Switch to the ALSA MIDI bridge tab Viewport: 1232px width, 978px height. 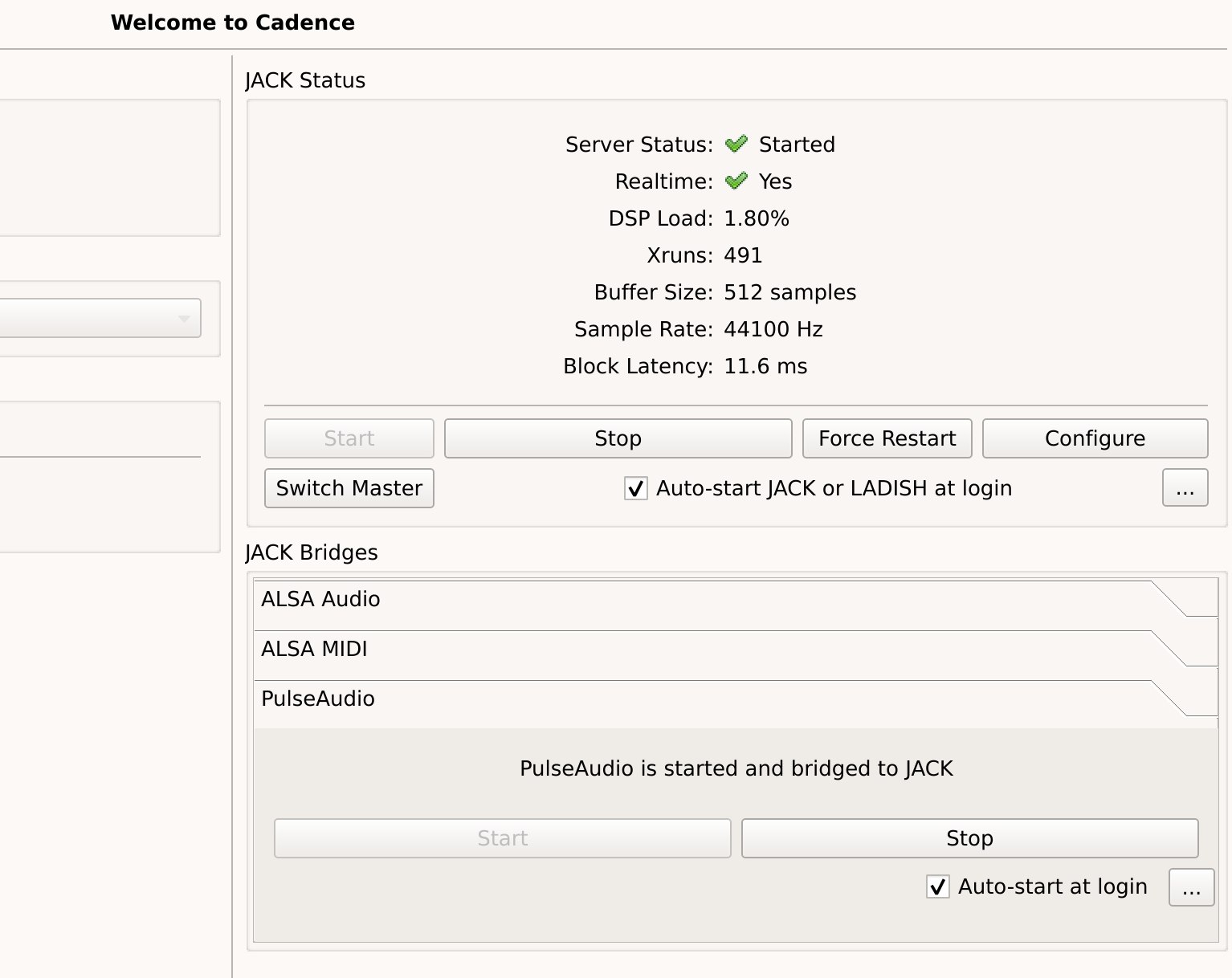736,649
